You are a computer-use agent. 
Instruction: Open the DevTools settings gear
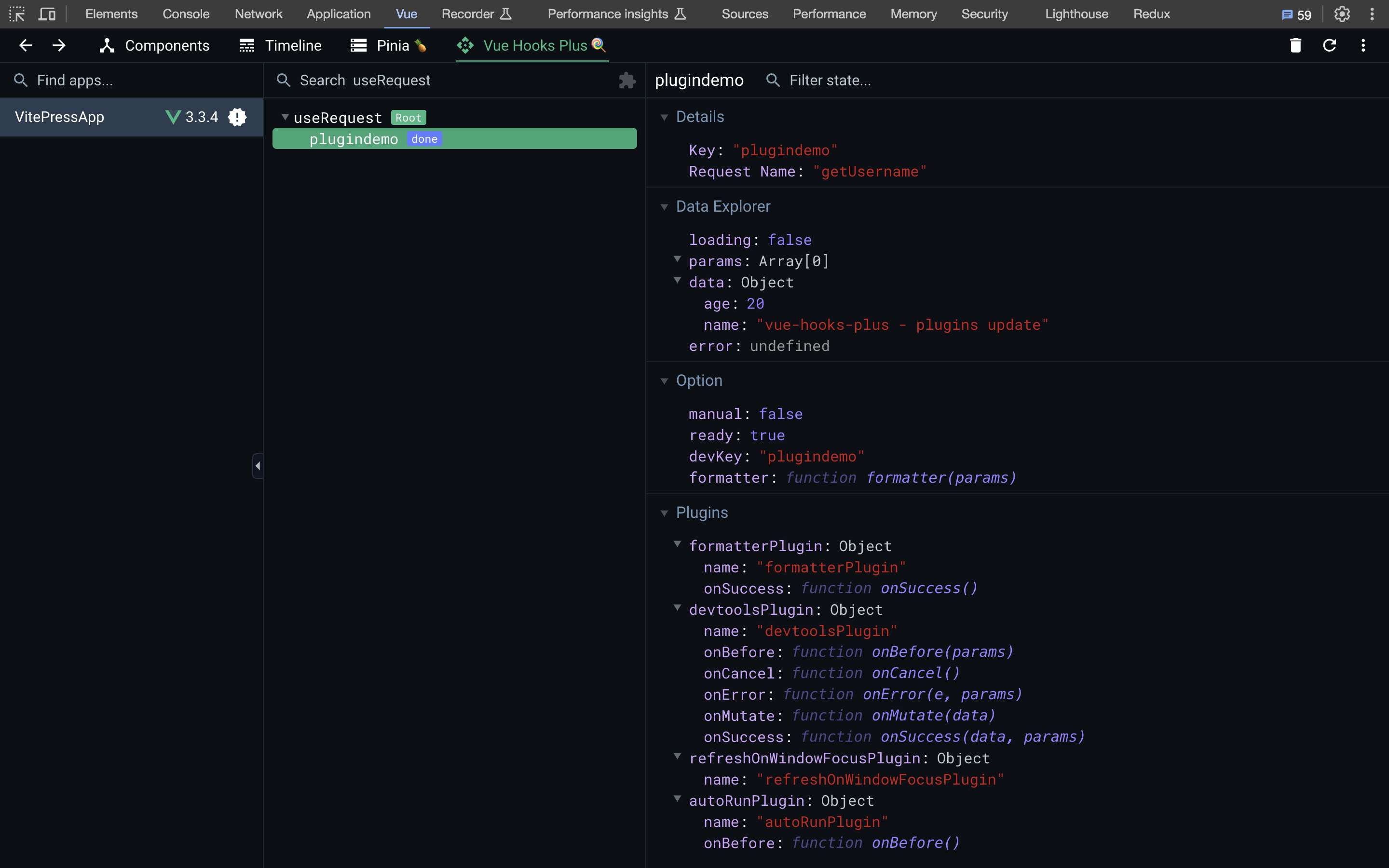pos(1342,14)
